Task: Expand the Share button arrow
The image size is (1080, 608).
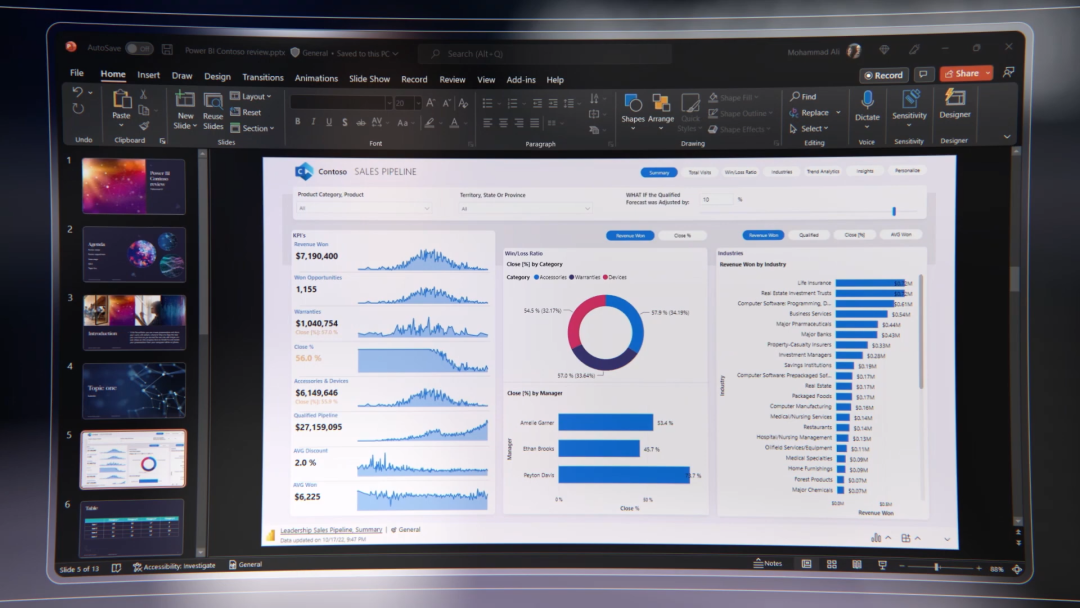Action: coord(988,73)
